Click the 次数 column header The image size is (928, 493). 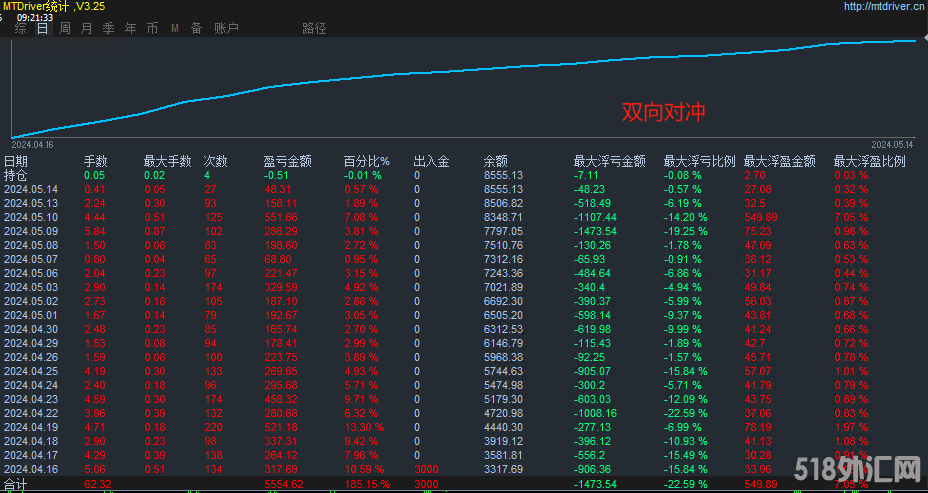215,161
